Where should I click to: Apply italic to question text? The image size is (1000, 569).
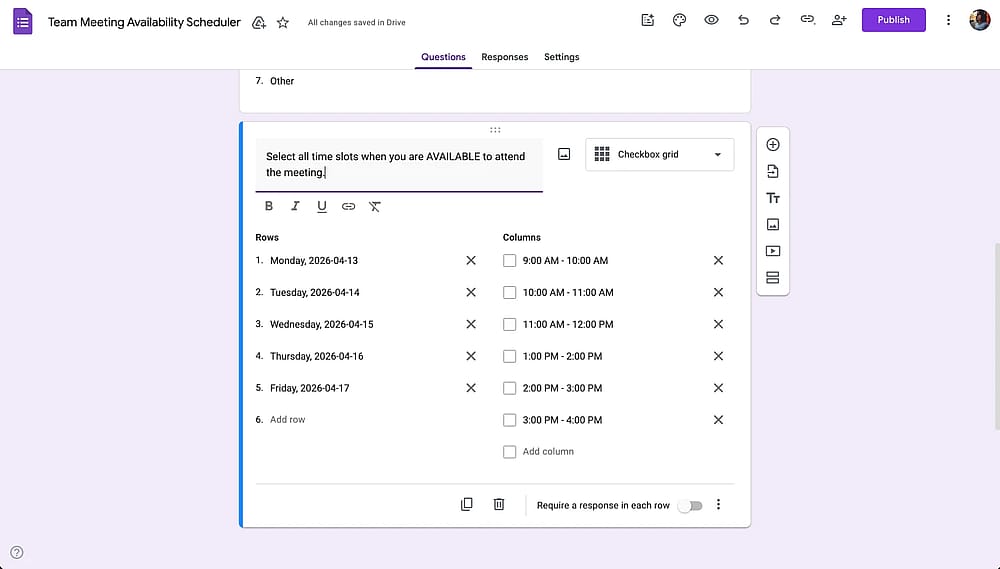point(295,206)
